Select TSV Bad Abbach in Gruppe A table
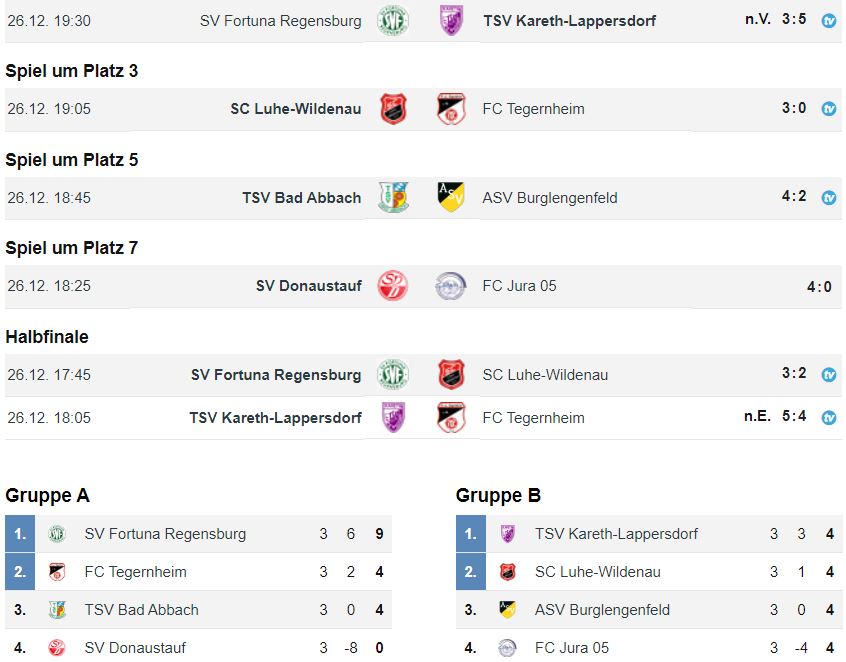Viewport: 846px width, 662px height. [141, 610]
